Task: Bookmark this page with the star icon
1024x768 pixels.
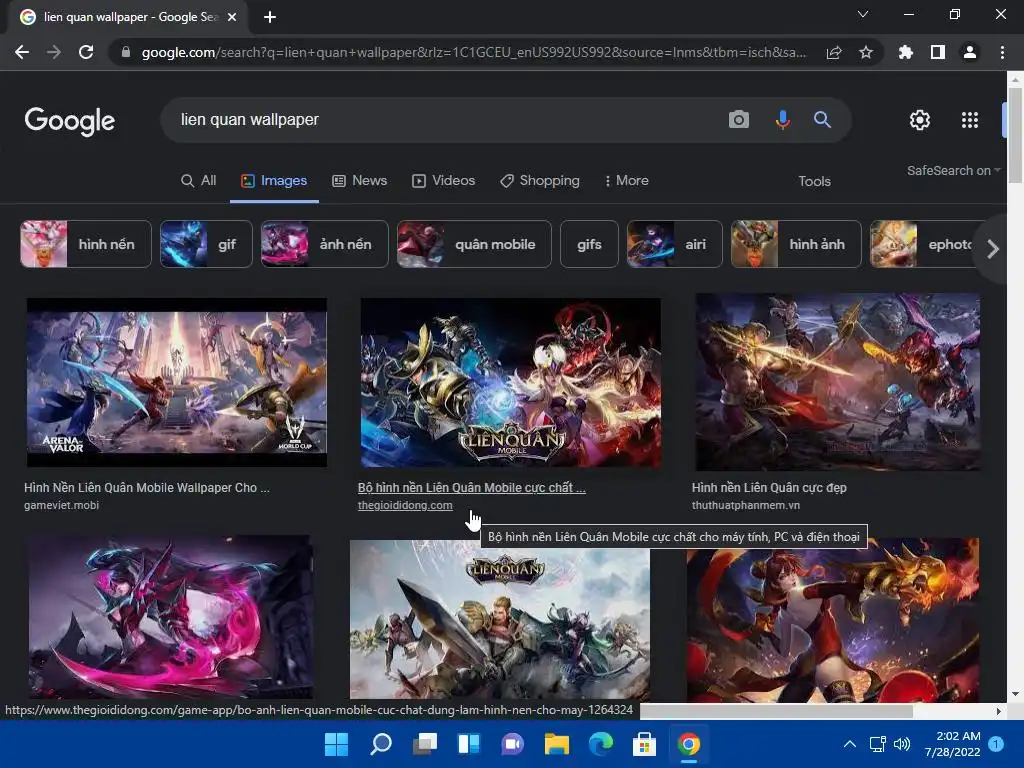Action: coord(866,52)
